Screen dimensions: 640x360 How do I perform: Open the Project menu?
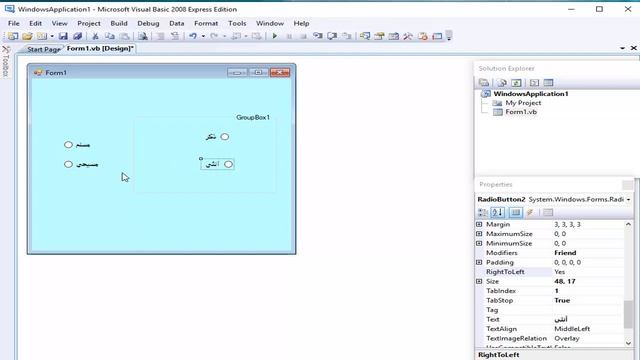click(x=89, y=23)
